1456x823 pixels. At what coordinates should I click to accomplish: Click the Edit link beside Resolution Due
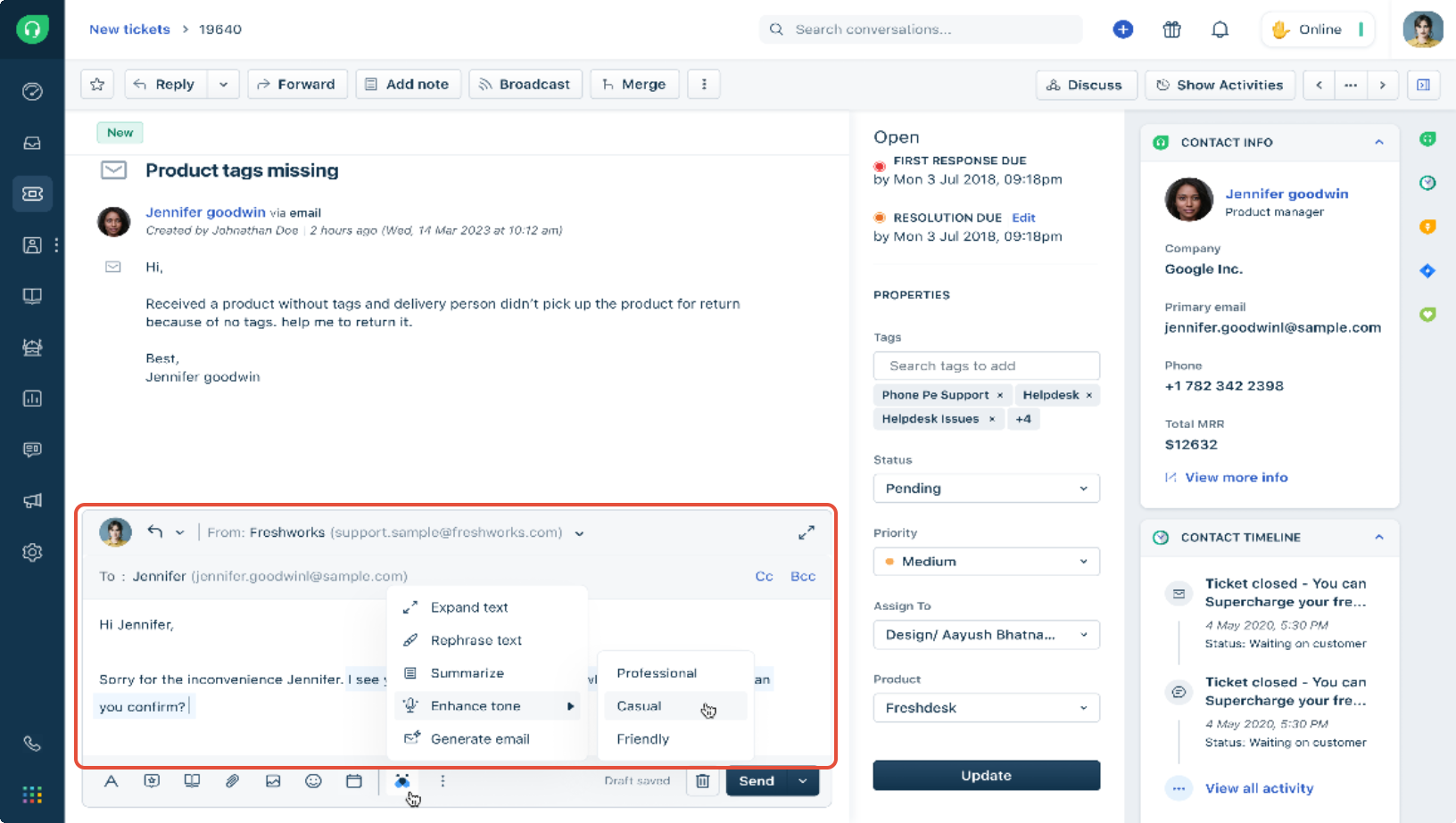pyautogui.click(x=1023, y=218)
